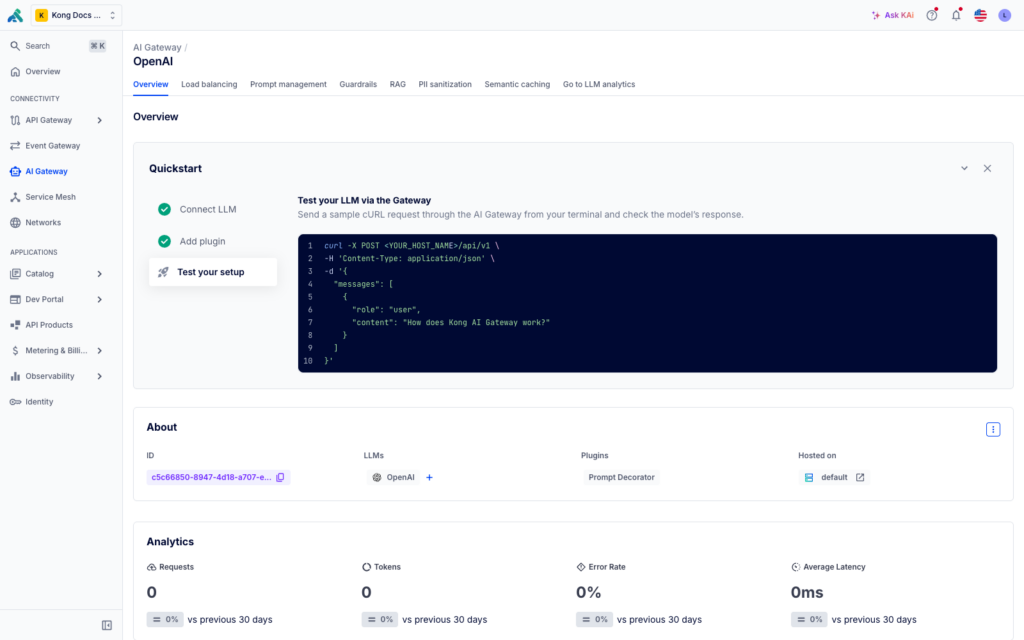Click the OpenAI LLM badge
Screen dimensions: 1024x640
click(x=394, y=477)
